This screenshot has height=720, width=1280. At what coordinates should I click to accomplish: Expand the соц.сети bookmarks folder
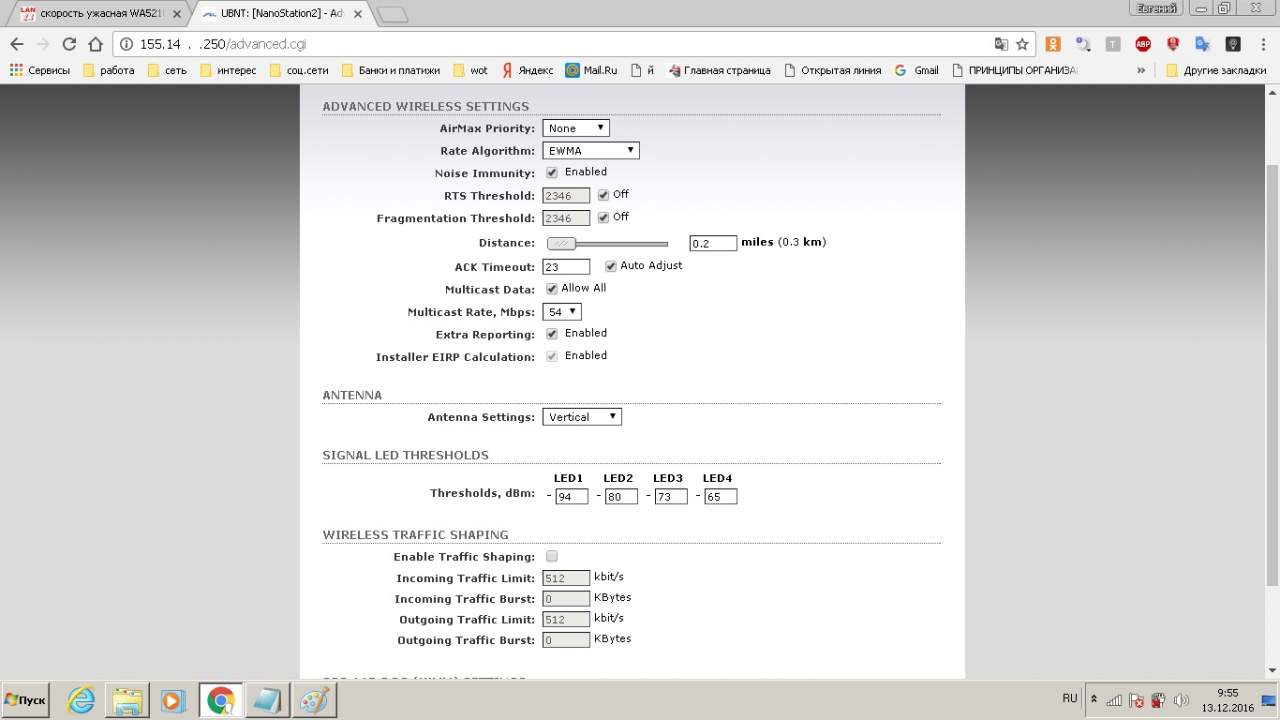[299, 70]
